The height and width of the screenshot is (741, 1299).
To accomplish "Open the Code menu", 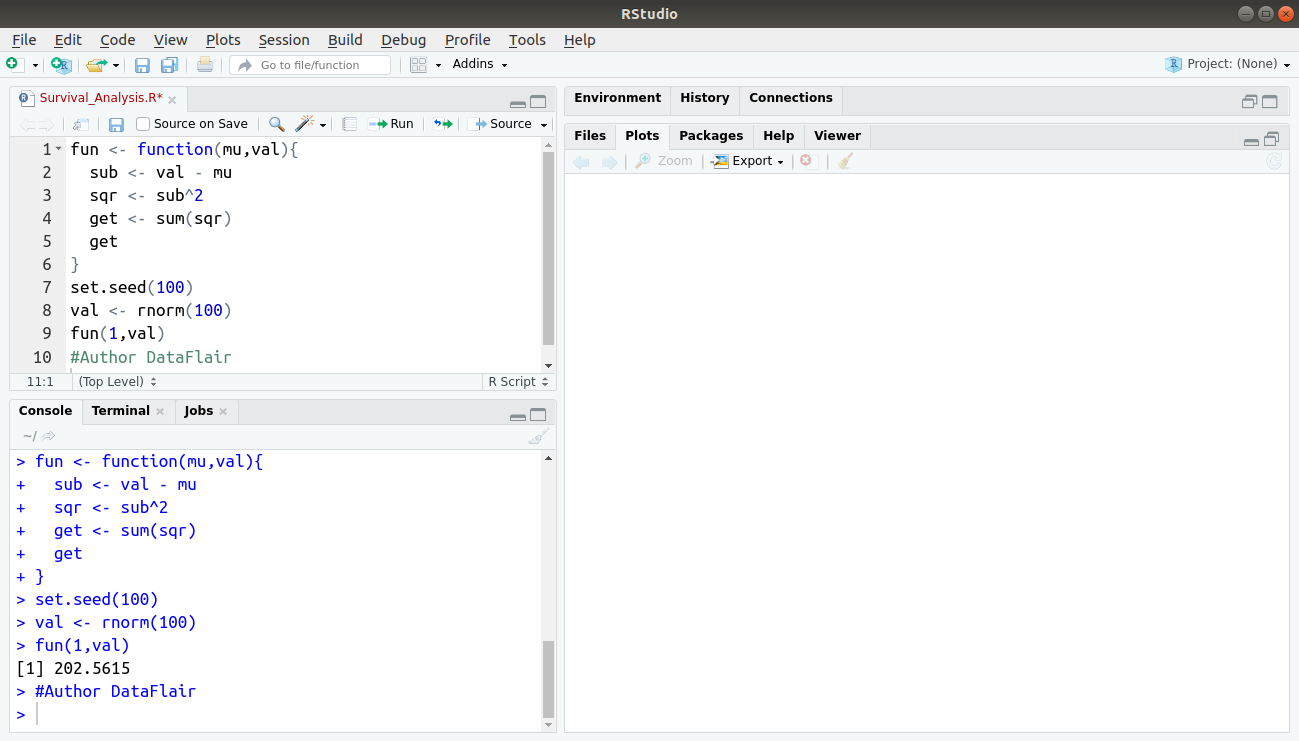I will click(x=117, y=40).
